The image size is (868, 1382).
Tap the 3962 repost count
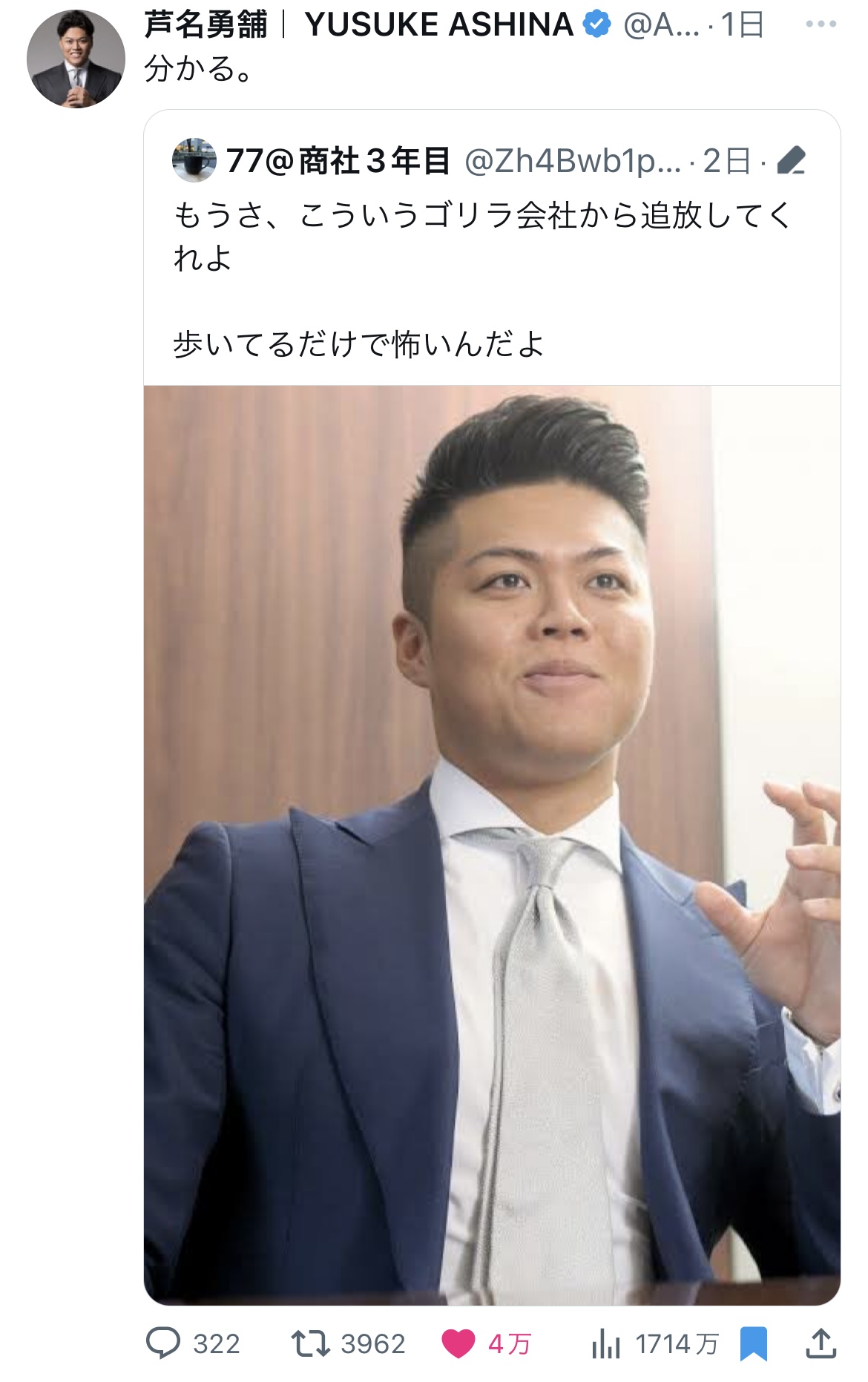(x=373, y=1344)
